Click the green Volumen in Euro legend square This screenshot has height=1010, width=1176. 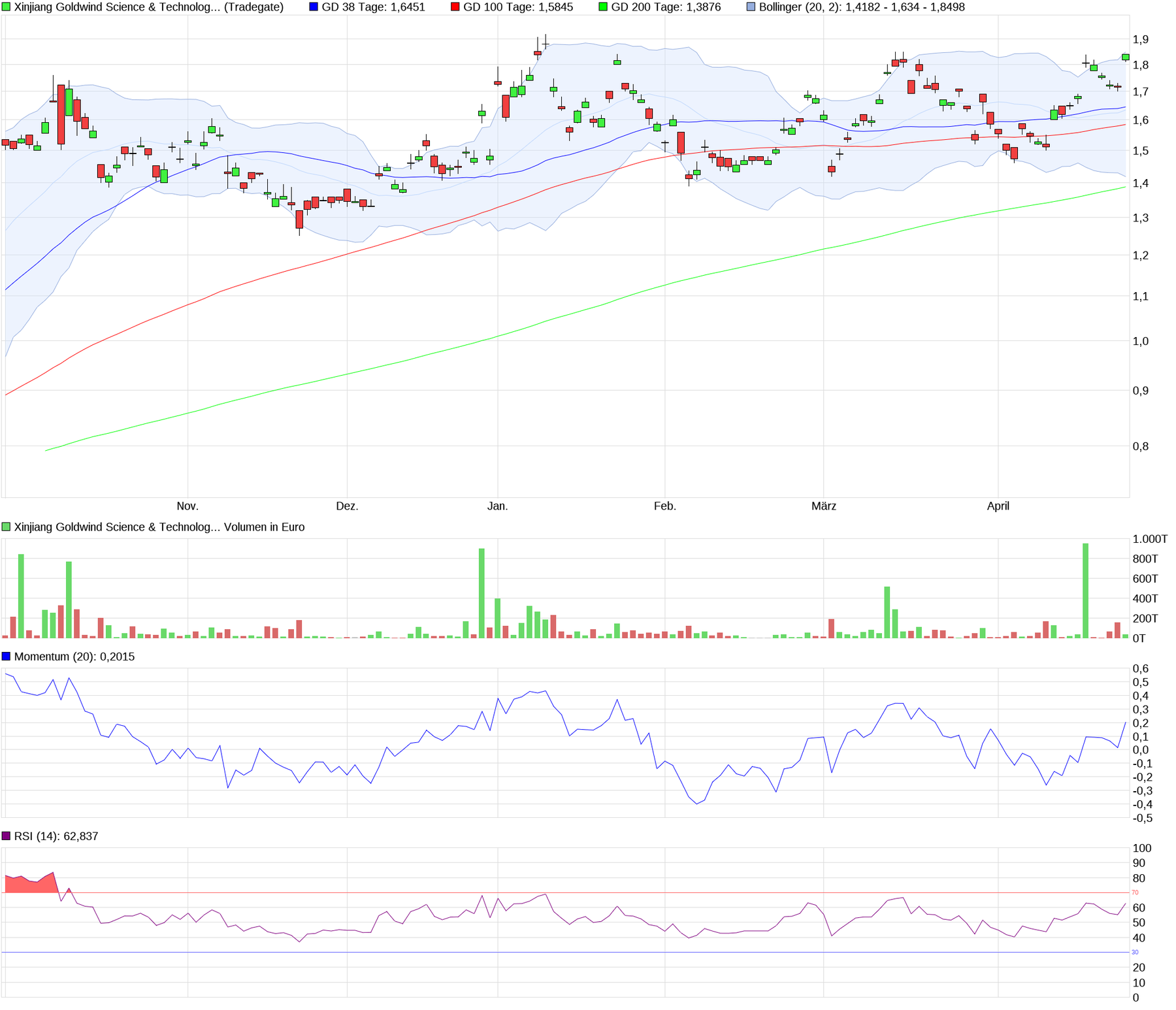click(x=6, y=527)
